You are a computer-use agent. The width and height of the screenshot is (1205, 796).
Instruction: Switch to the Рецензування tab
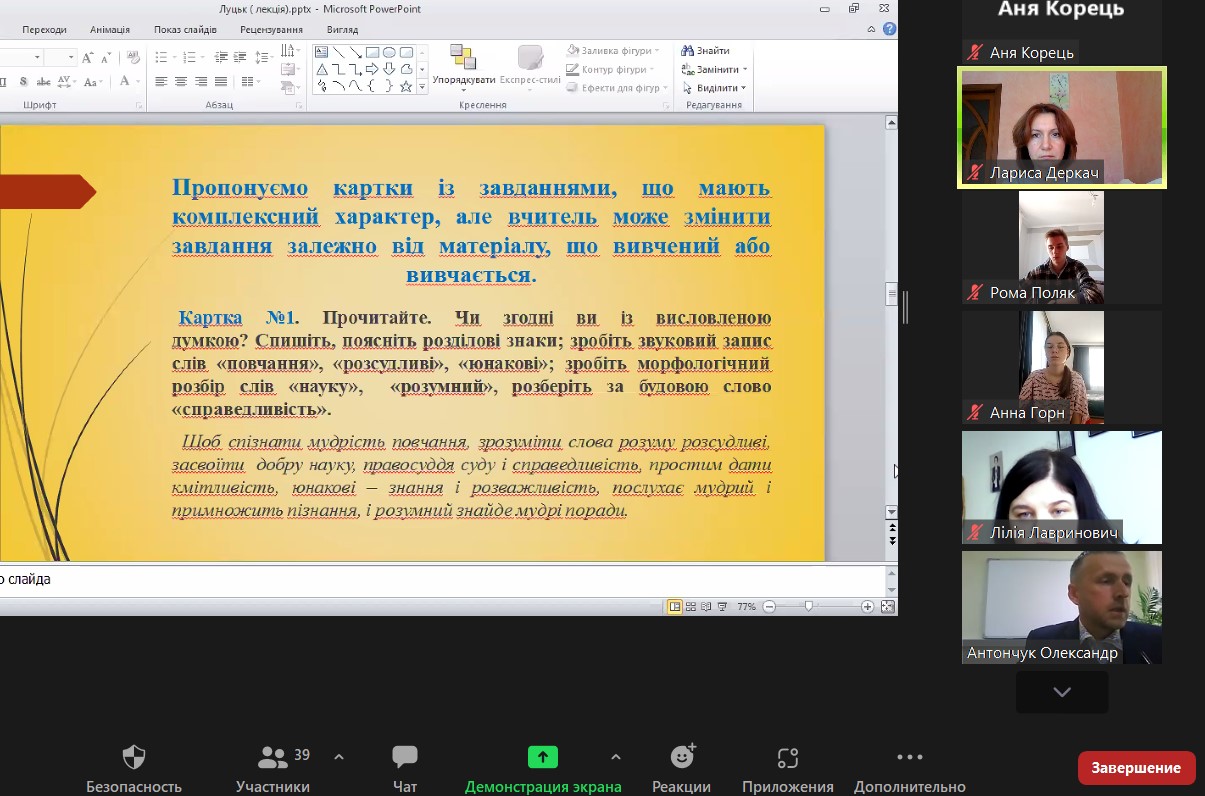pyautogui.click(x=271, y=30)
